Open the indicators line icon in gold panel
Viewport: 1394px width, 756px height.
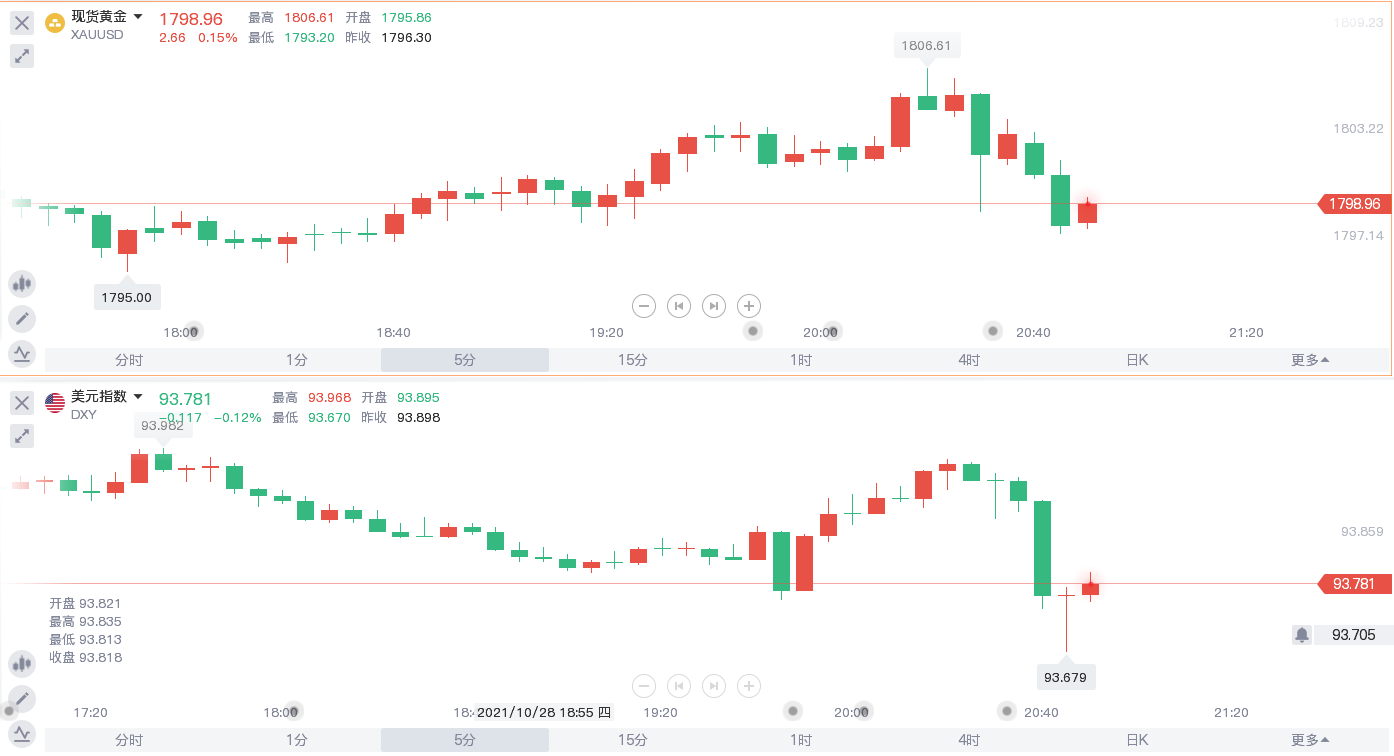click(x=22, y=353)
